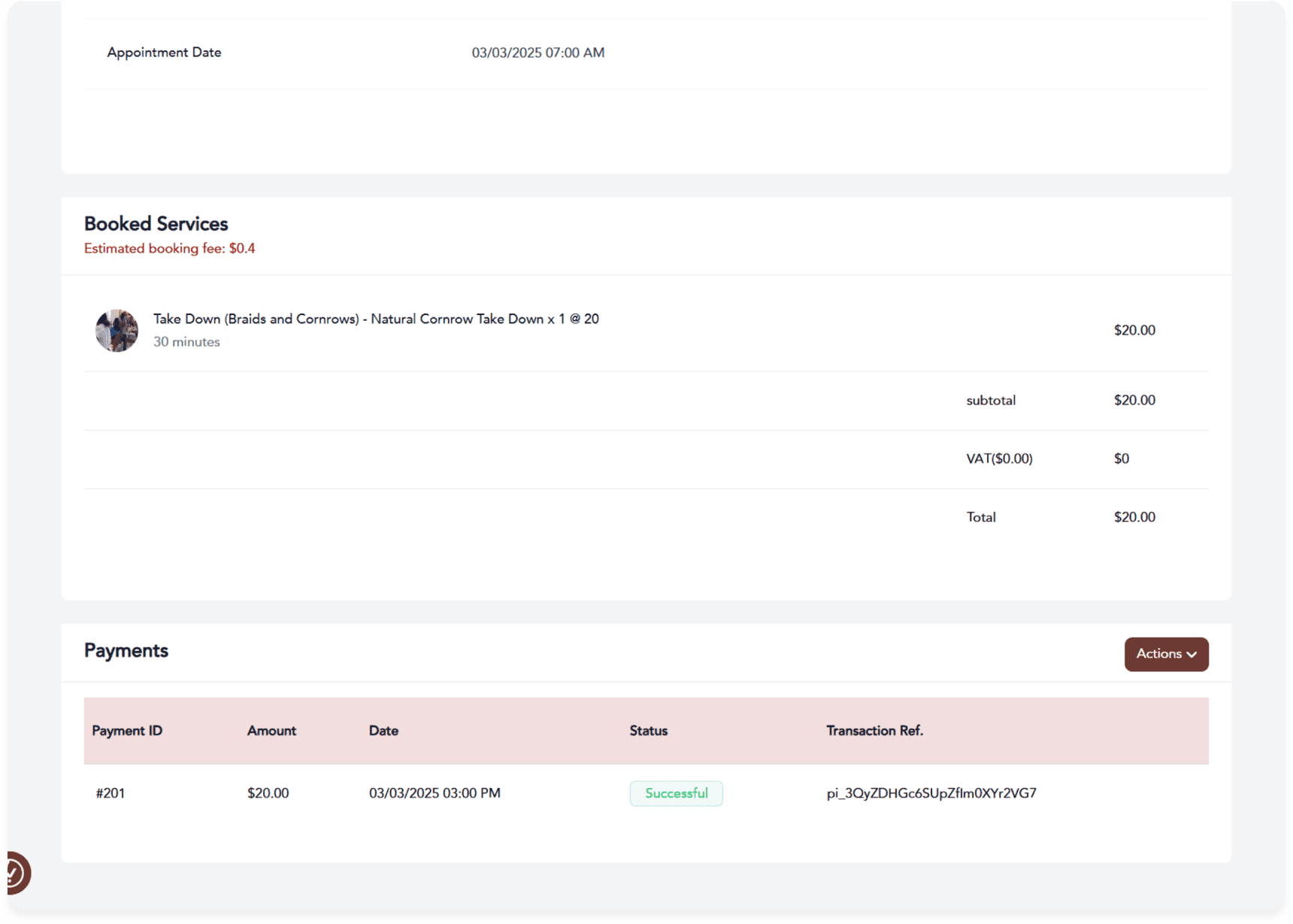Click the Total label
The width and height of the screenshot is (1293, 924).
click(981, 517)
